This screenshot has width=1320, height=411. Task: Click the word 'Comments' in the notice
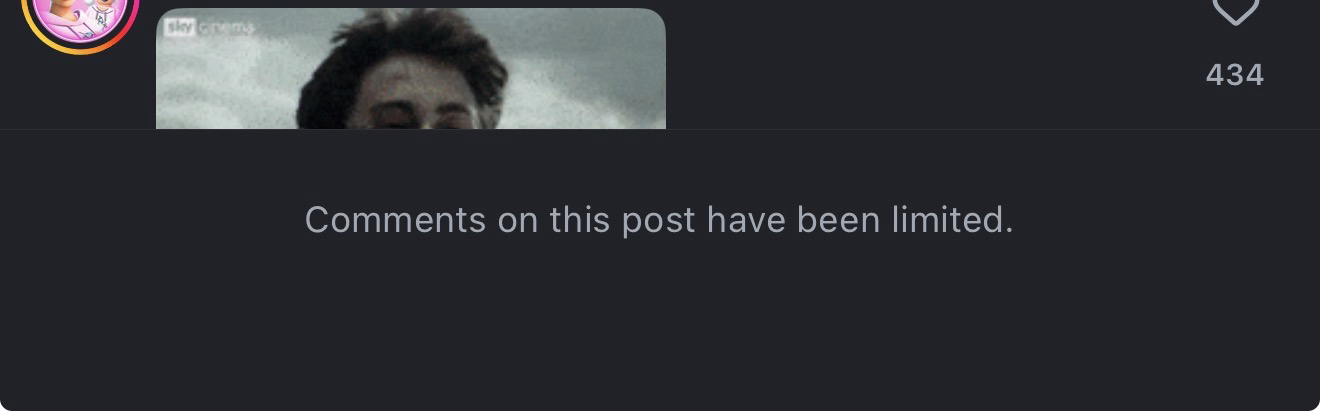pyautogui.click(x=395, y=220)
